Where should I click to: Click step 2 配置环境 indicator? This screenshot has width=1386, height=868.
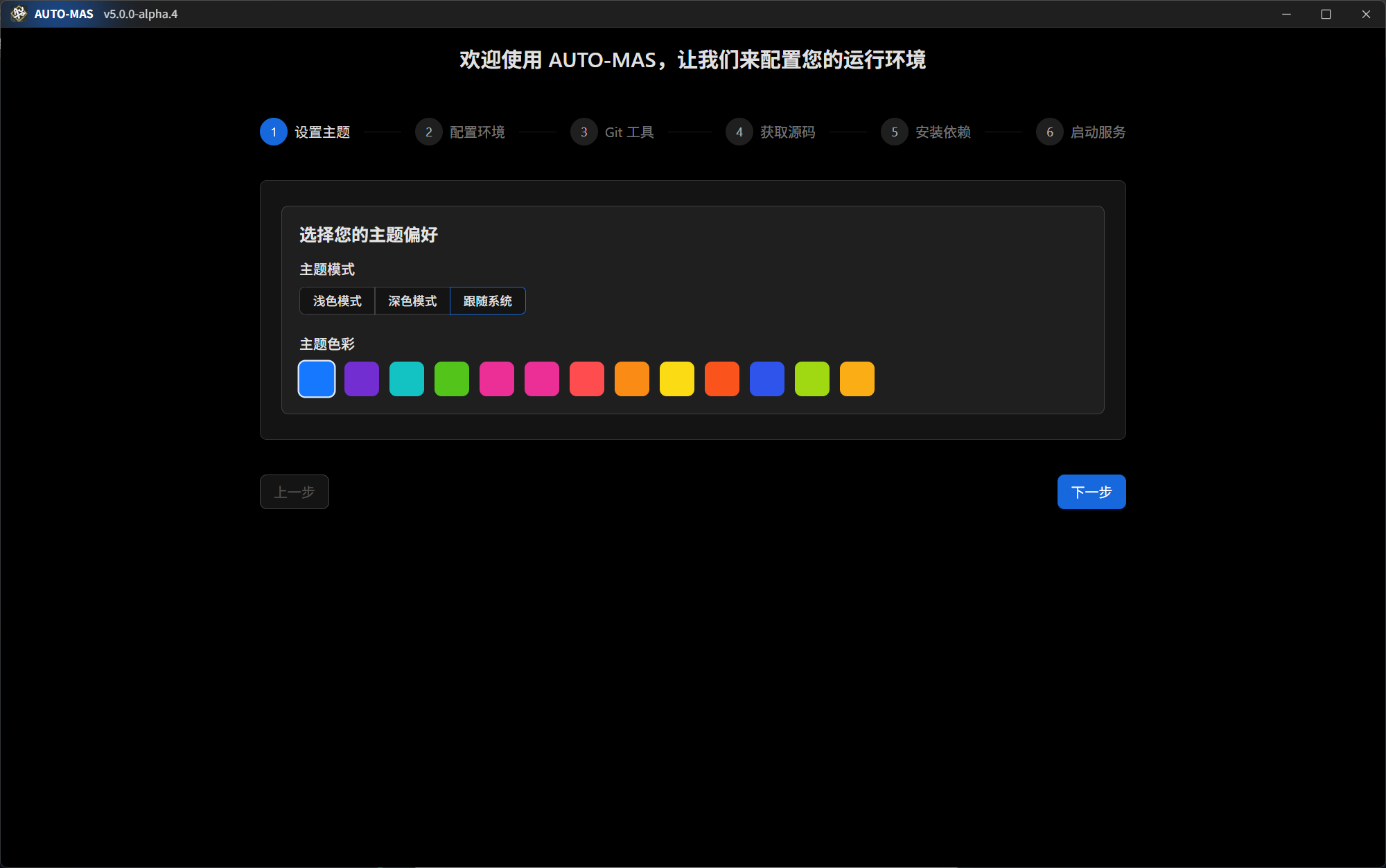[x=428, y=132]
